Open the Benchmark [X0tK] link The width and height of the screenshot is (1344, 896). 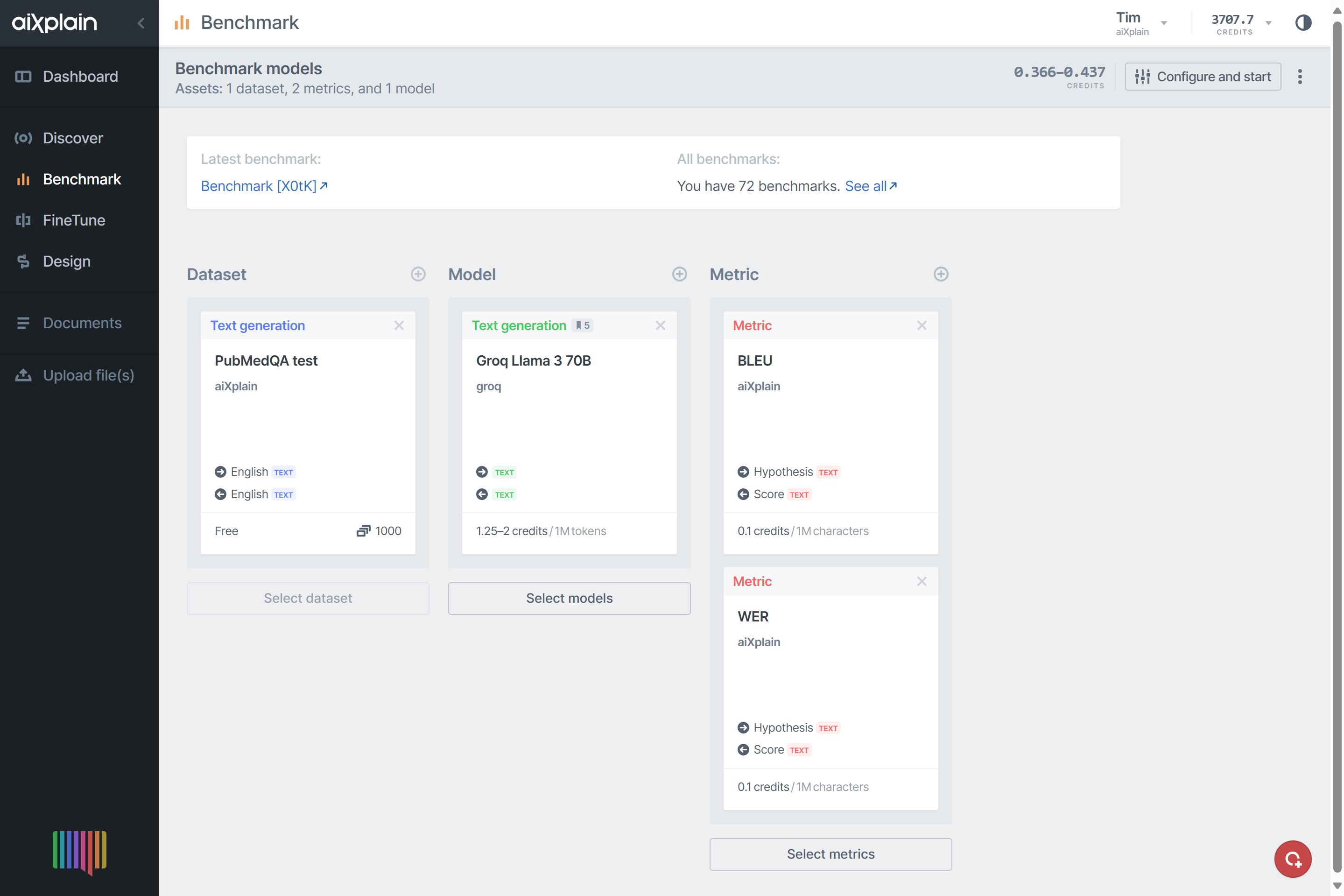pos(264,186)
